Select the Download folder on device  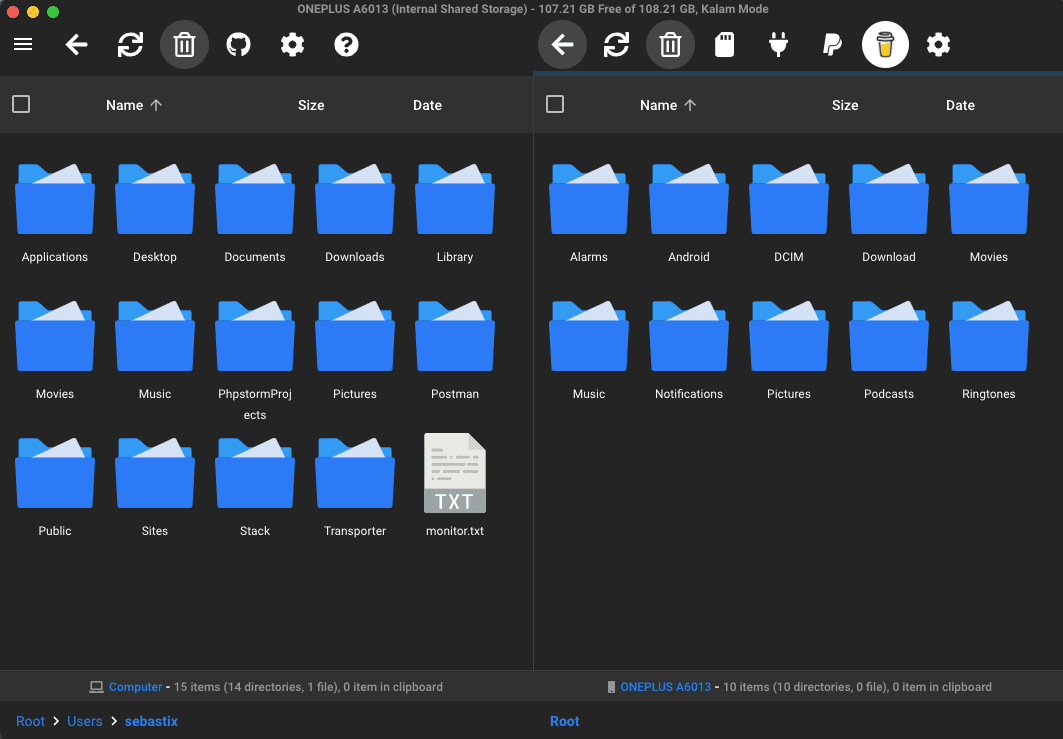coord(889,214)
